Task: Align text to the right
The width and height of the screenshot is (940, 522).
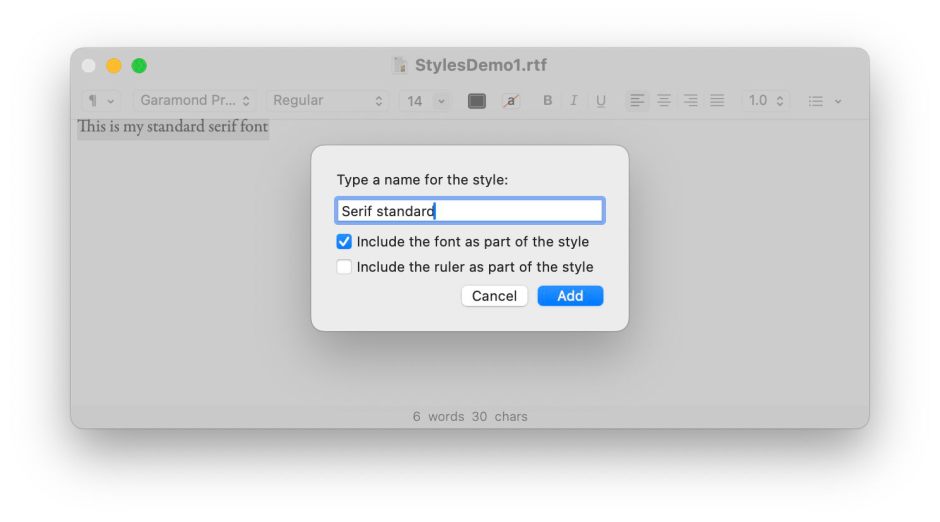Action: pos(690,101)
